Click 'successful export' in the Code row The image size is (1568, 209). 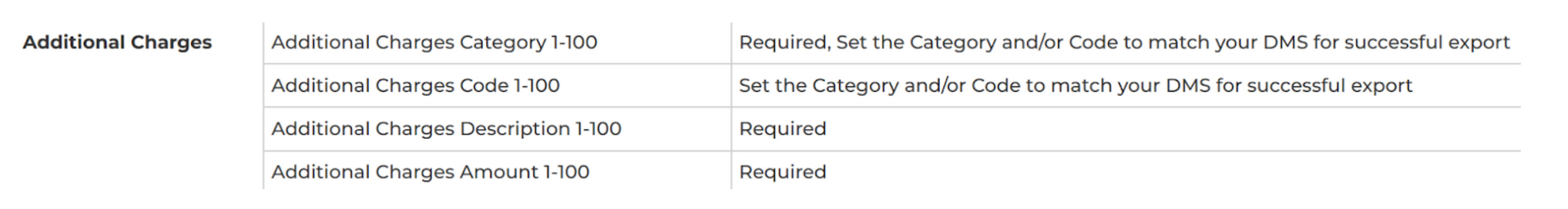(1330, 85)
